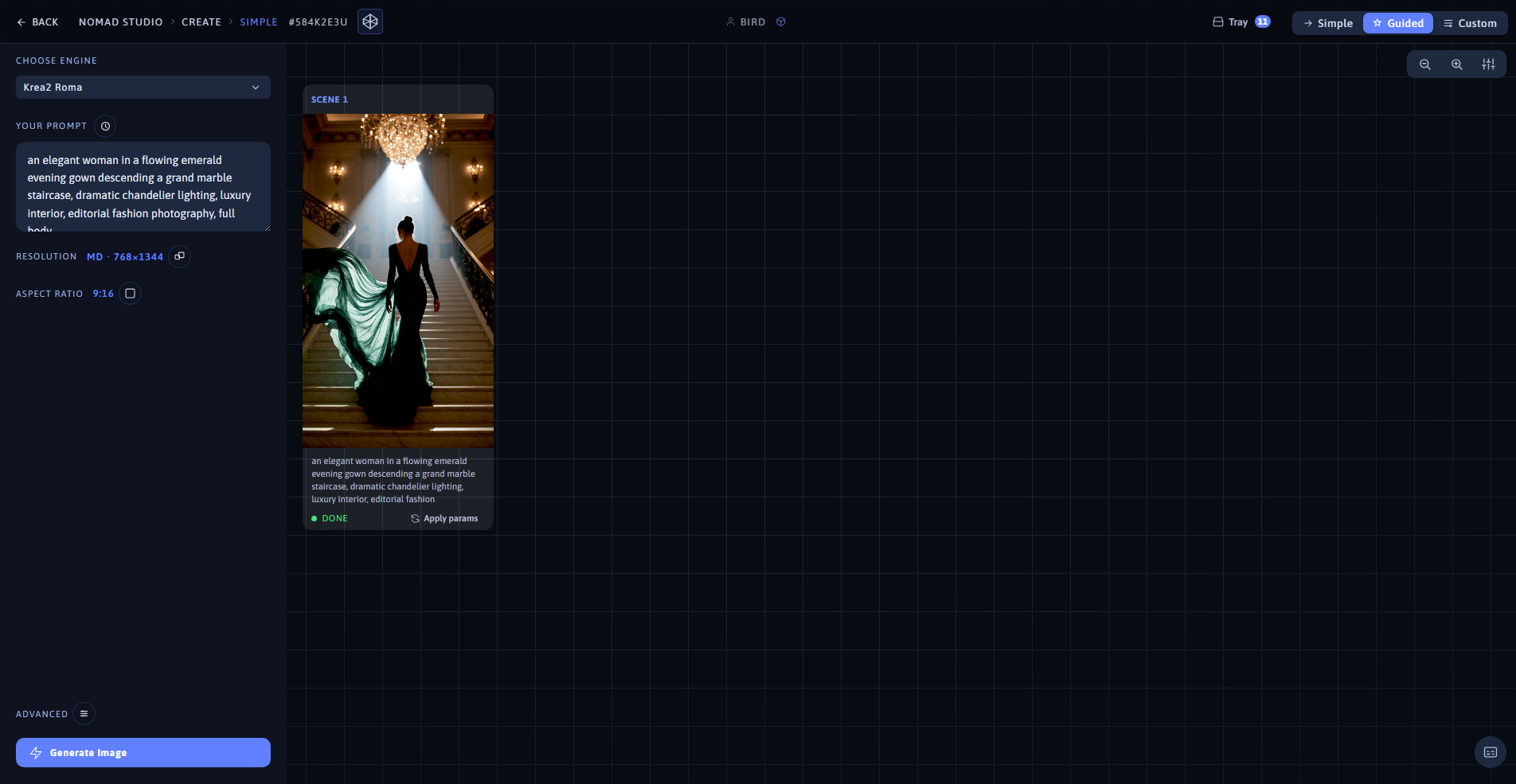The width and height of the screenshot is (1516, 784).
Task: Click CREATE breadcrumb
Action: tap(201, 22)
